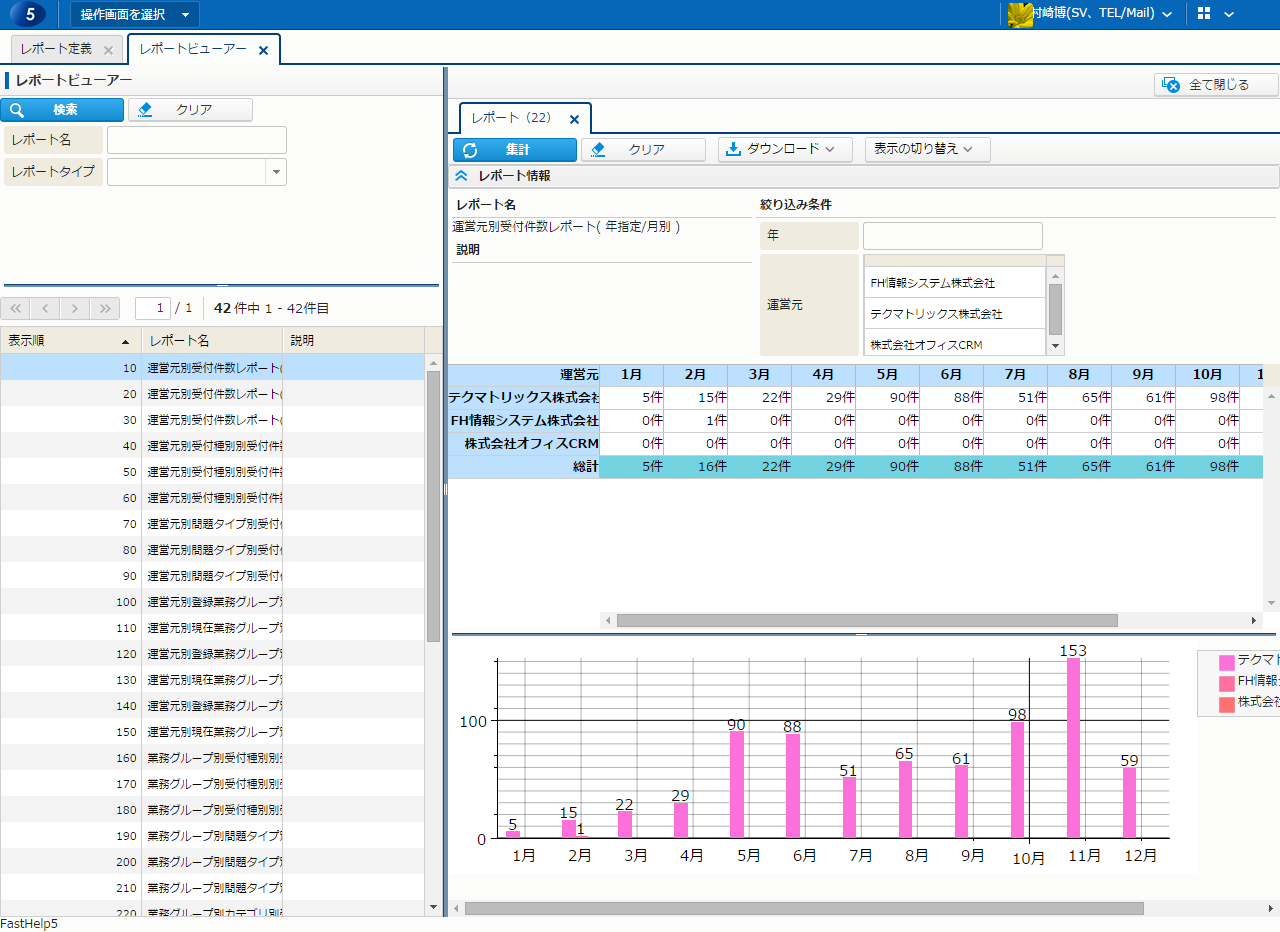
Task: Click the FastHelp5 logo icon
Action: (x=29, y=14)
